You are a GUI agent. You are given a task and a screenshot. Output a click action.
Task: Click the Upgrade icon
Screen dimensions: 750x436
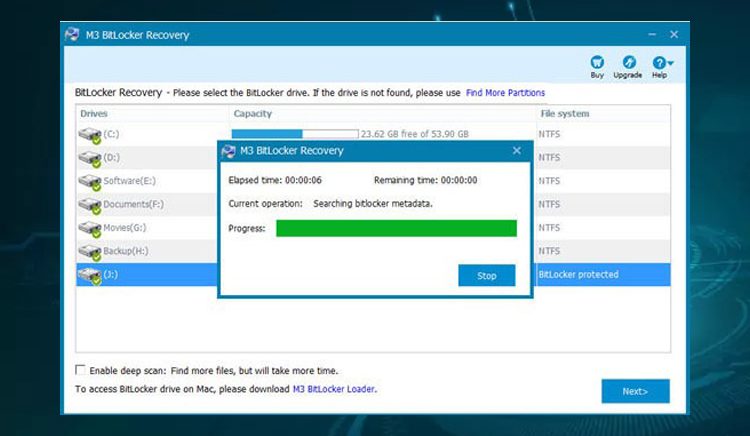click(x=629, y=62)
